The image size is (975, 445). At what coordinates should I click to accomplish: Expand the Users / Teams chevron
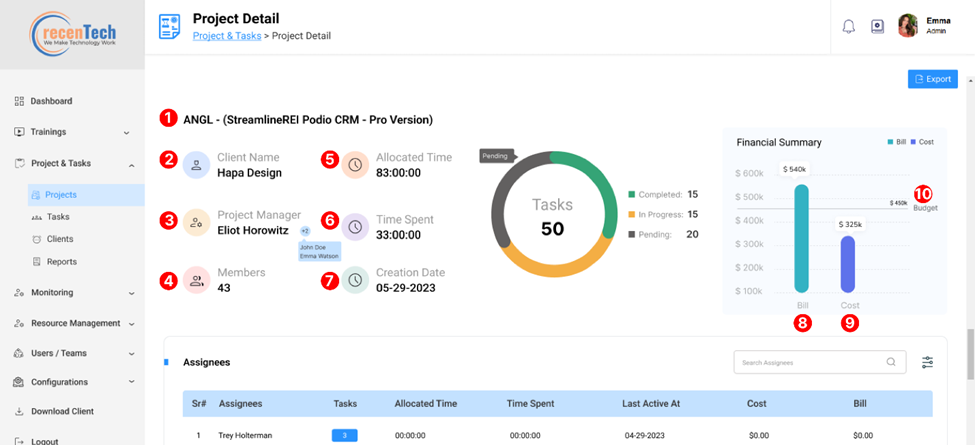[131, 354]
